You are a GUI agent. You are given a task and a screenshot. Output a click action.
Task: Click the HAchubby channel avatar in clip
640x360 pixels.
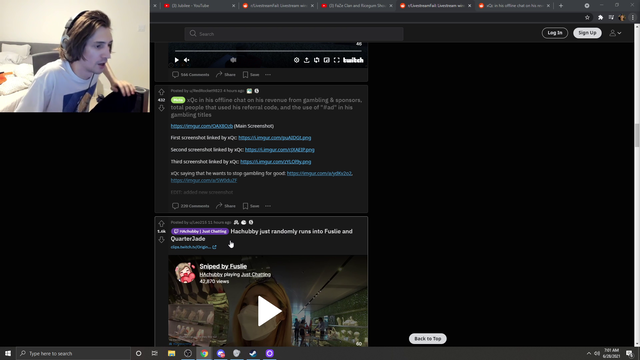pos(185,273)
